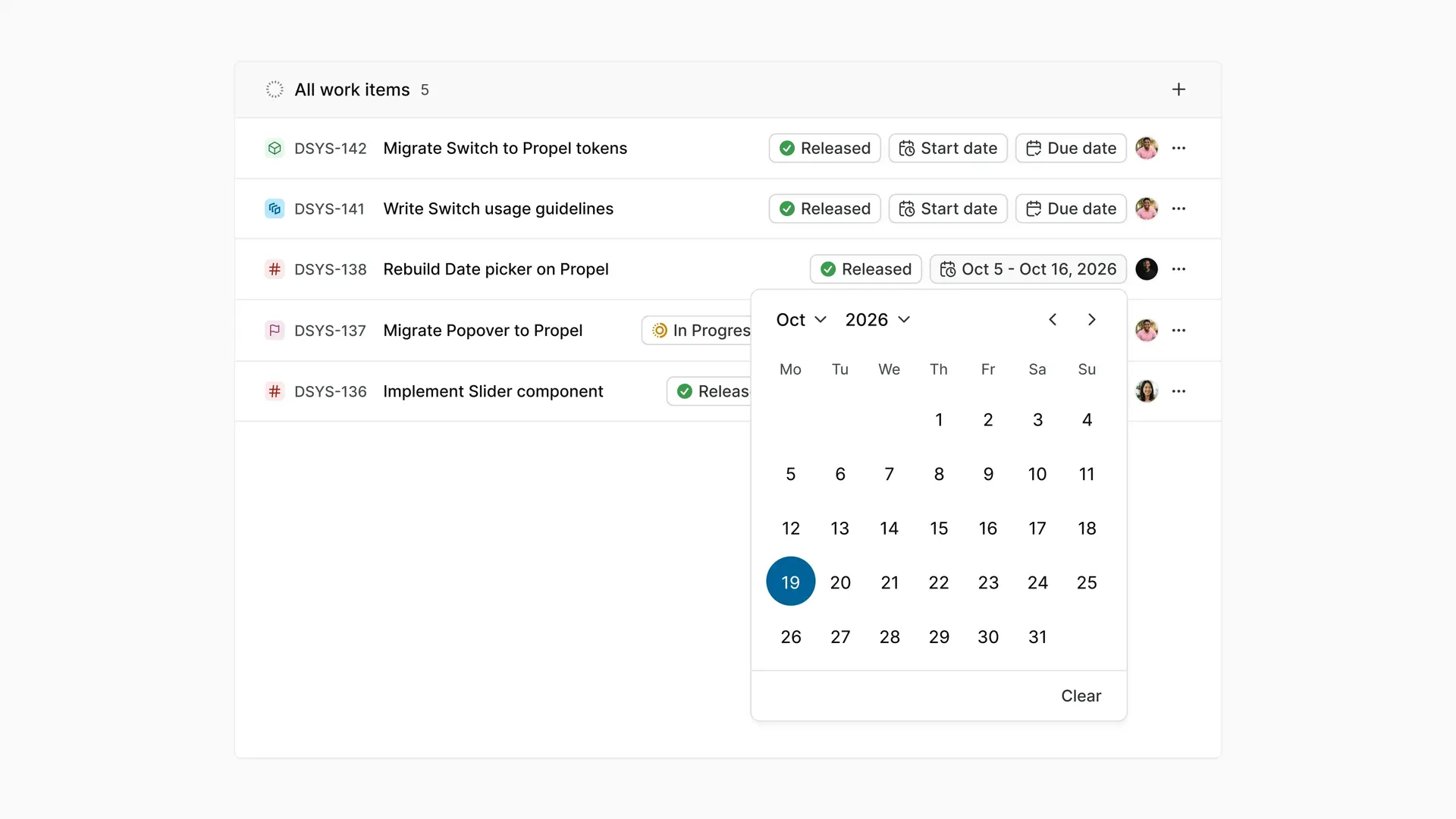Go to the next month in calendar
This screenshot has height=819, width=1456.
point(1092,319)
